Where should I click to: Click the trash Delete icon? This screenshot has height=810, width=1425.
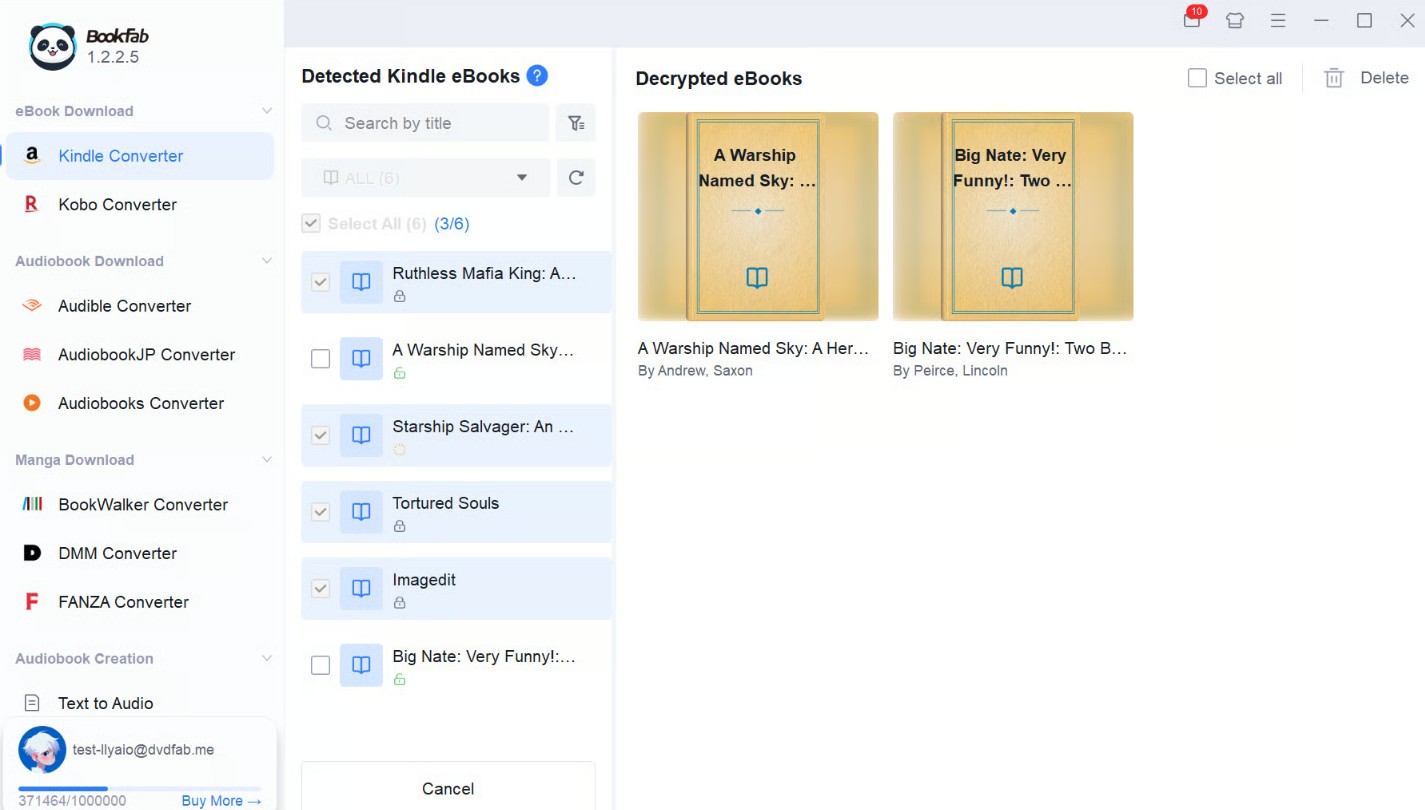[1334, 78]
